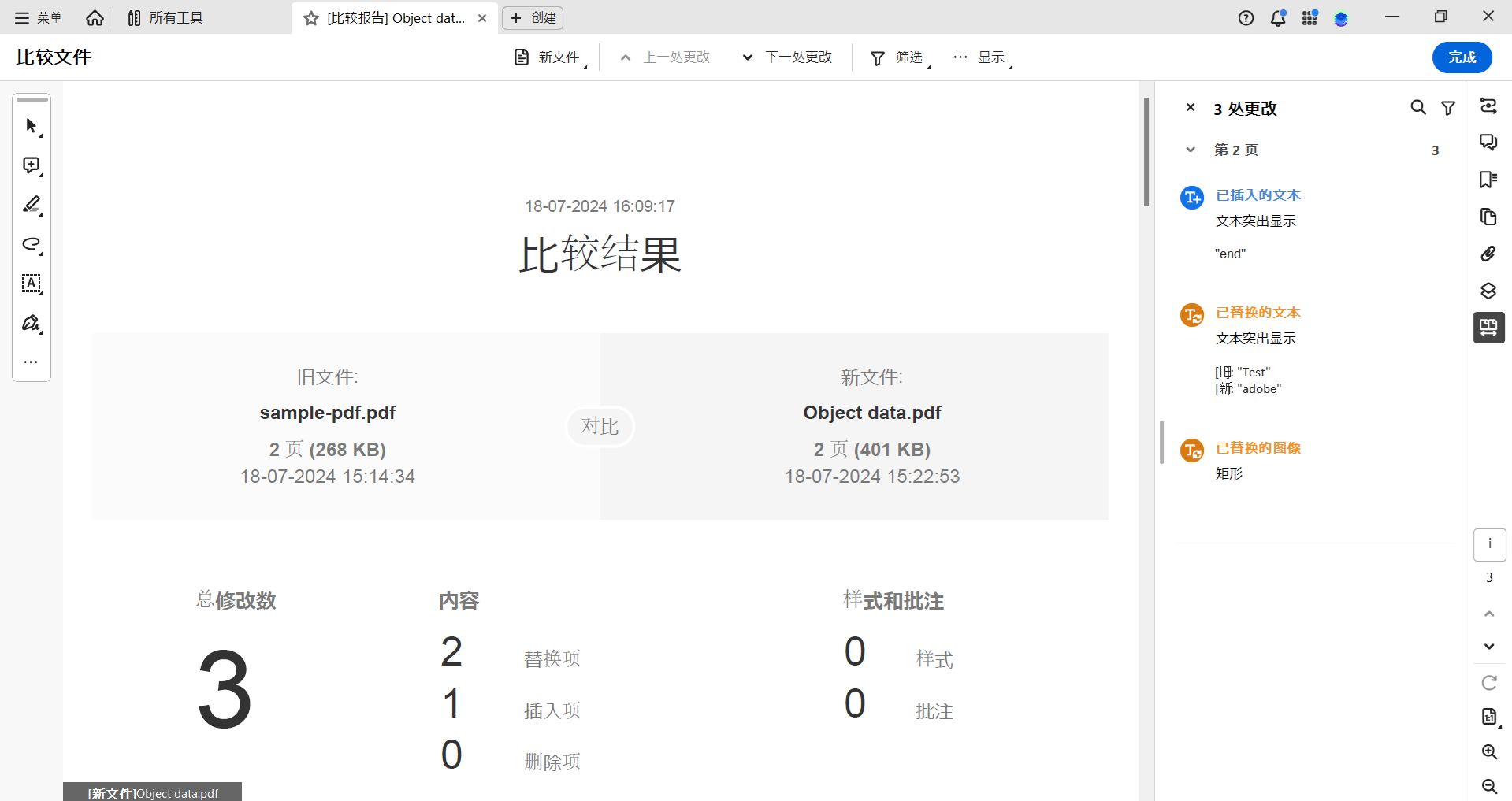
Task: Select the add text box tool
Action: point(32,284)
